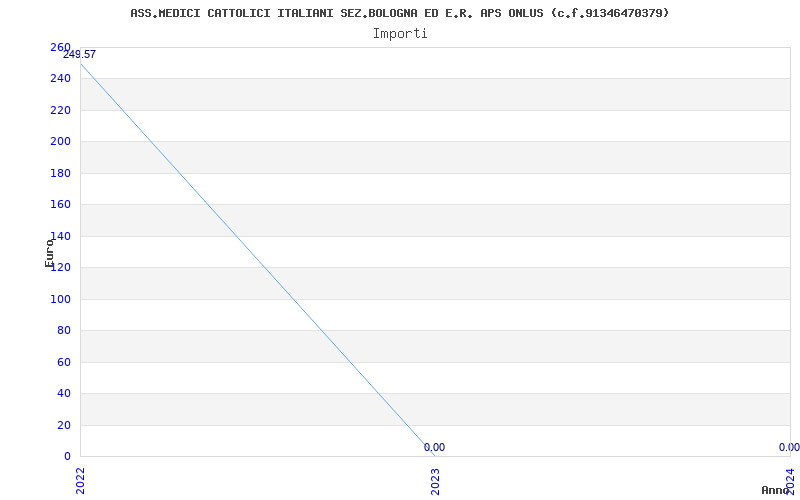Click the "Euro" y-axis label
Image resolution: width=800 pixels, height=500 pixels.
click(49, 253)
